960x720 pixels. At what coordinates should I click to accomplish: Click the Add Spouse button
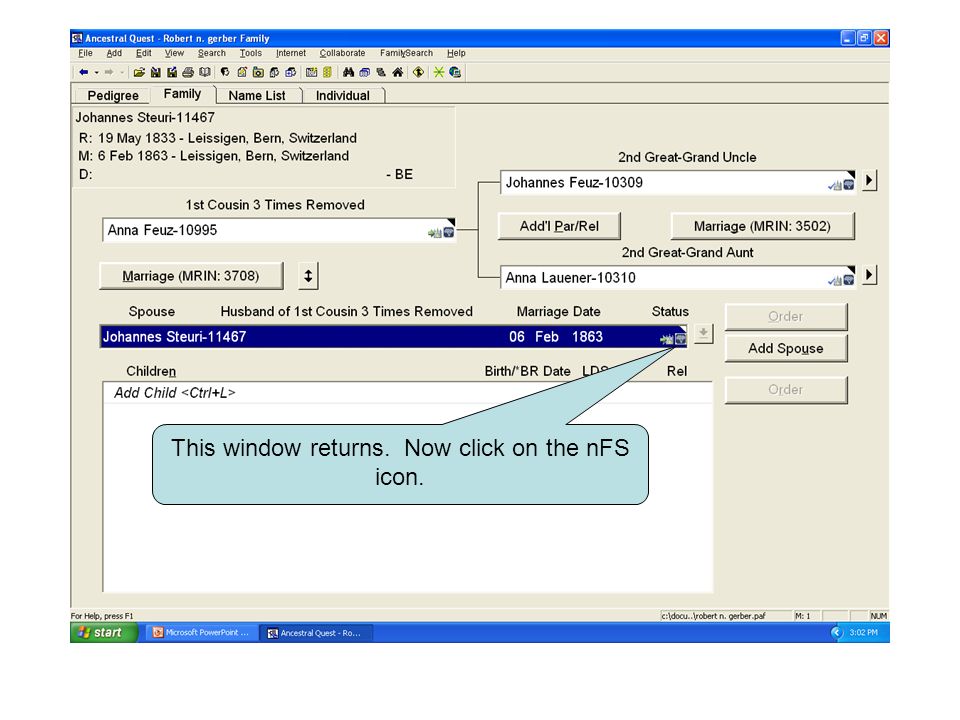[x=786, y=348]
